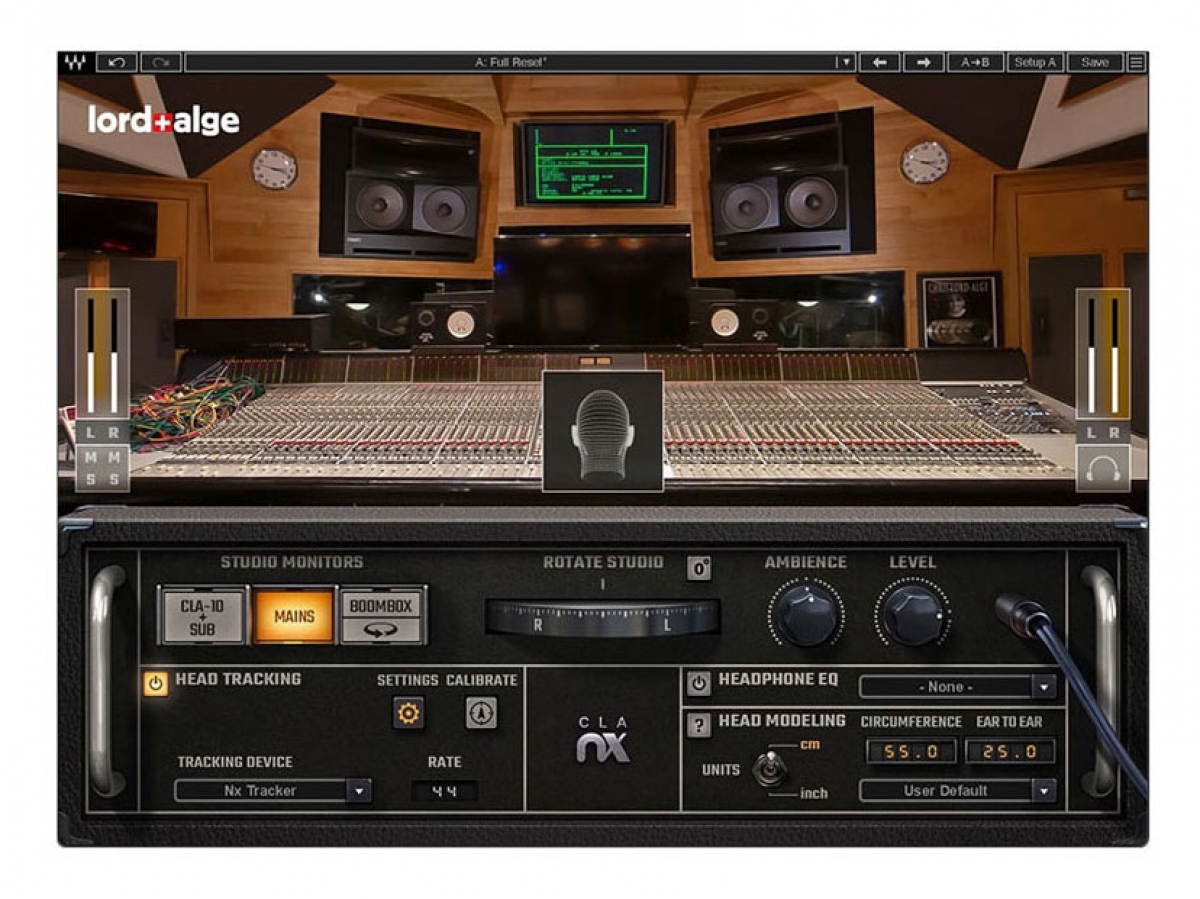Viewport: 1200px width, 899px height.
Task: Select the CLA-10 + SUB studio monitors
Action: point(201,616)
